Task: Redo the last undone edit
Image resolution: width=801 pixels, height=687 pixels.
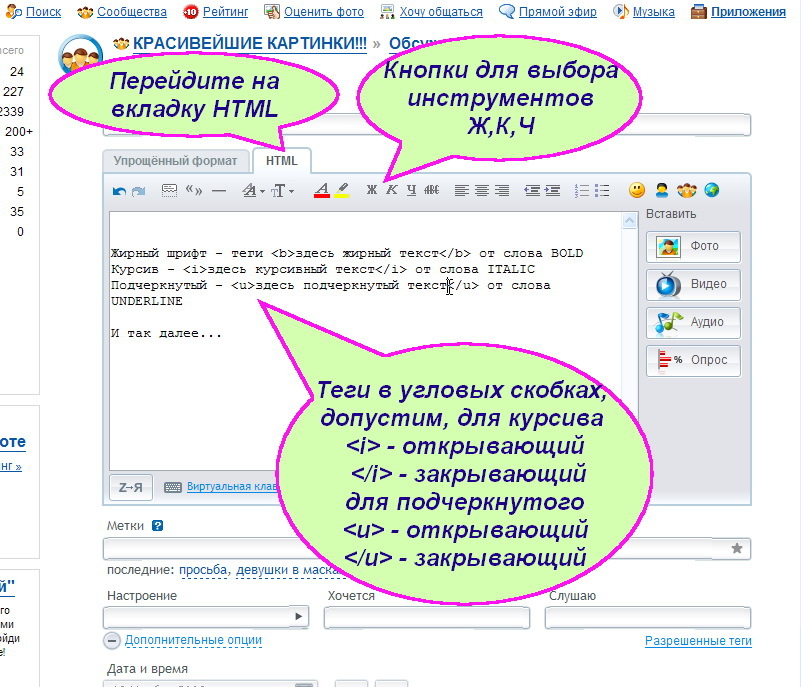Action: tap(138, 191)
